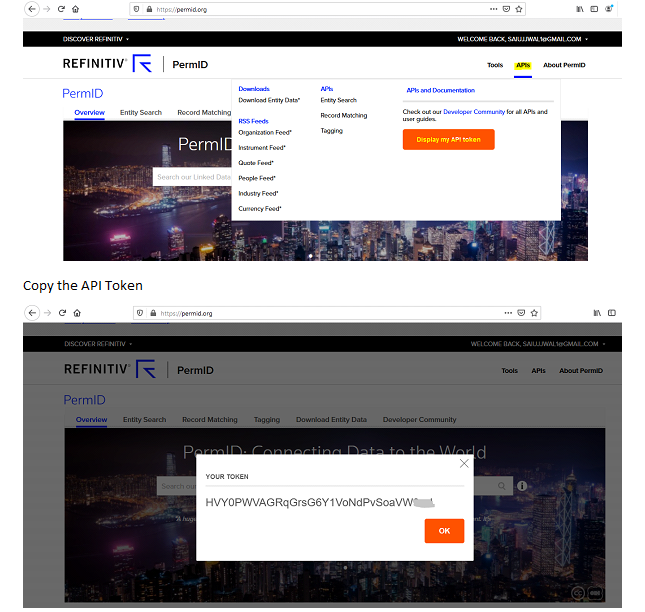This screenshot has height=612, width=645.
Task: Click padlock icon in lower address bar
Action: pos(153,313)
